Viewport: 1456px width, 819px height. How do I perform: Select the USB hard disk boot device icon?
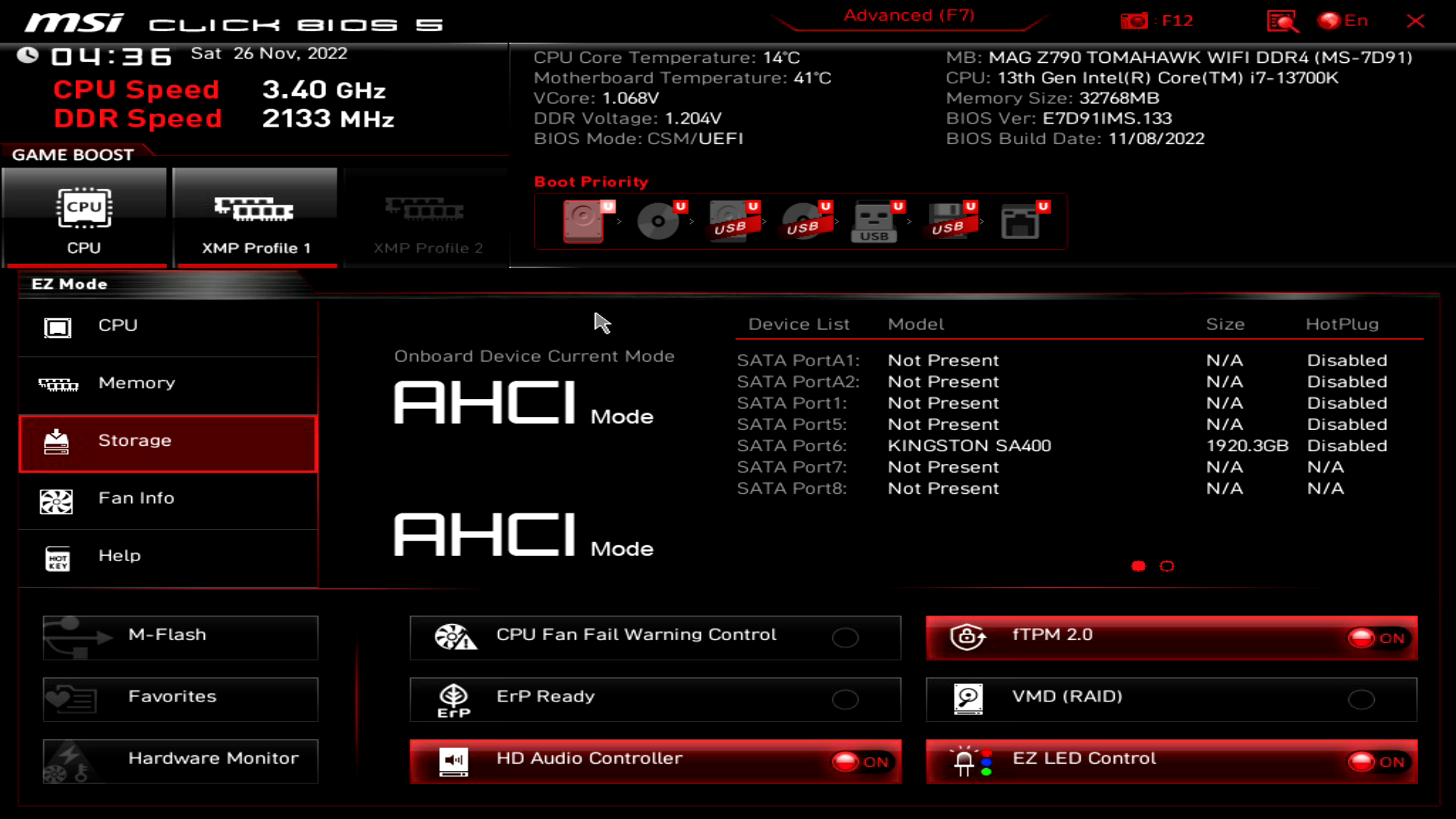(732, 221)
